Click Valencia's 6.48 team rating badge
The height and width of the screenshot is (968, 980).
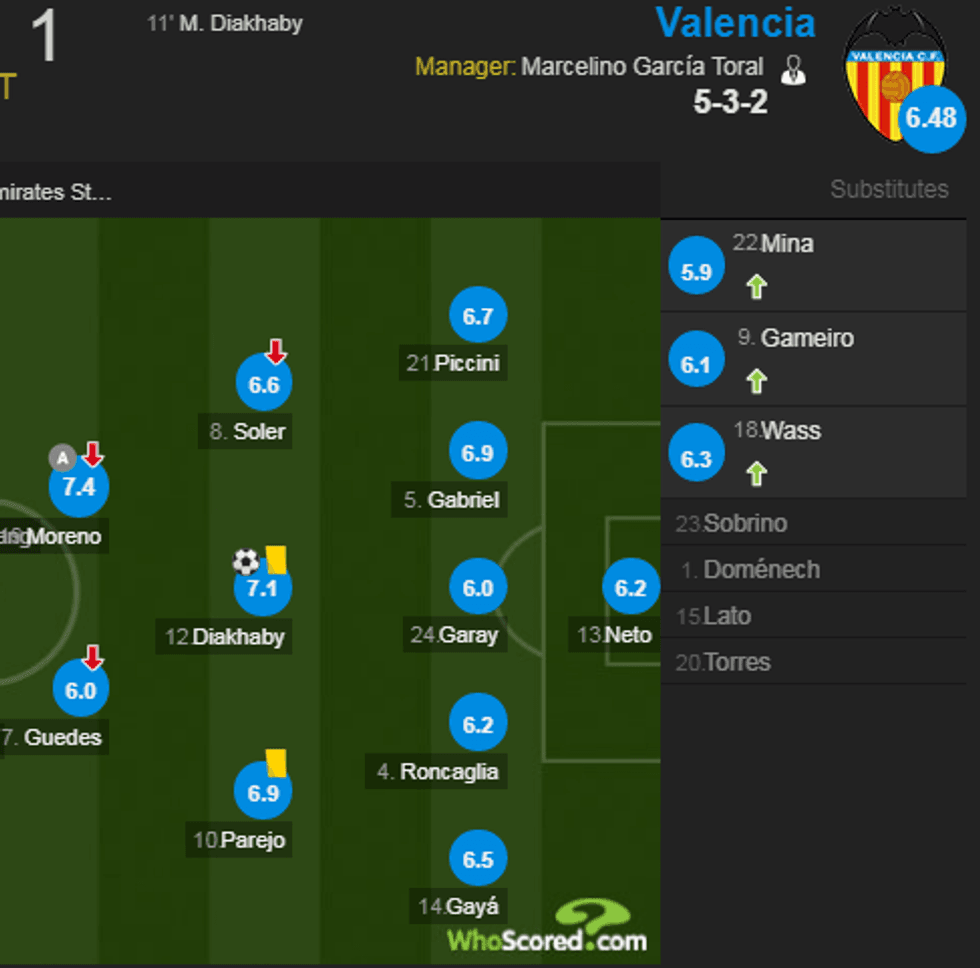pos(930,118)
